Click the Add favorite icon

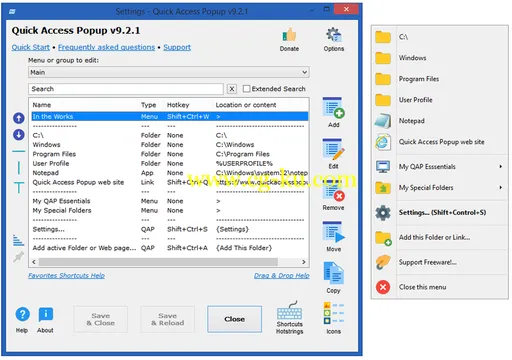click(x=333, y=108)
